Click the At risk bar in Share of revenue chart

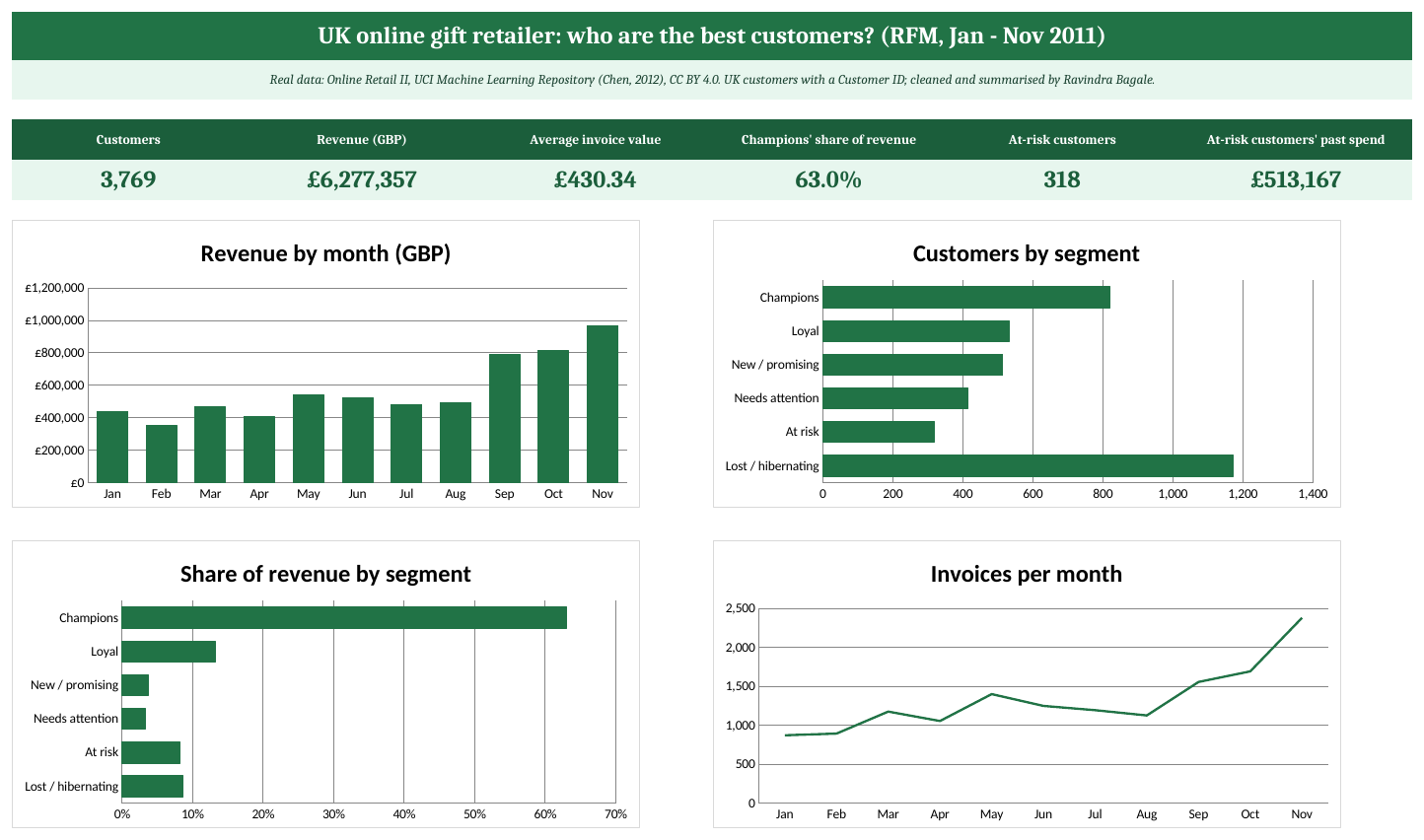(151, 752)
